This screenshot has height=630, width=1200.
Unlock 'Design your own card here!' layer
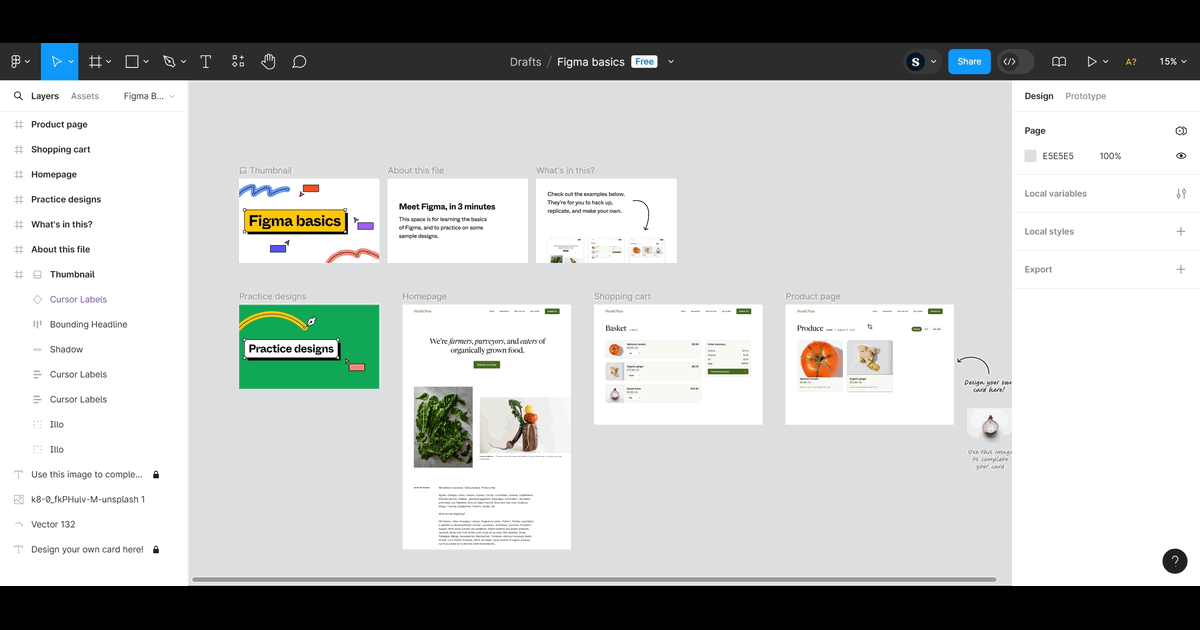[156, 549]
